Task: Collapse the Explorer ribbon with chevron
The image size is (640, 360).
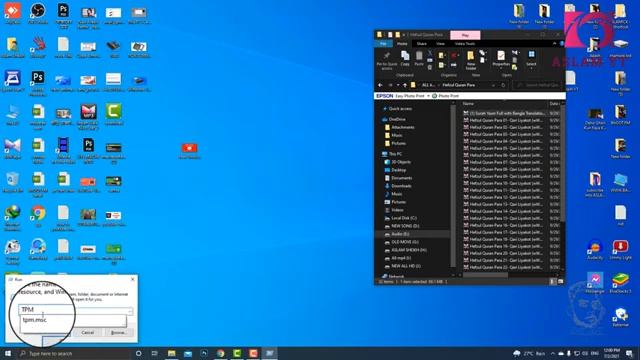Action: 554,44
